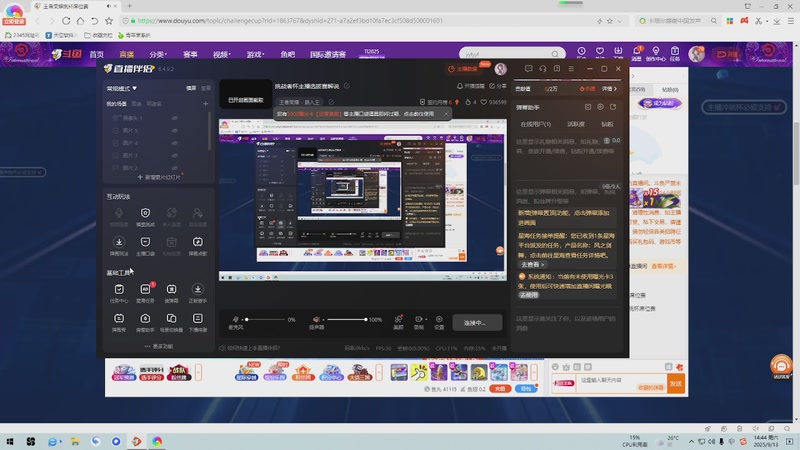Open gear icon in 弹幕助手 header

click(x=600, y=107)
